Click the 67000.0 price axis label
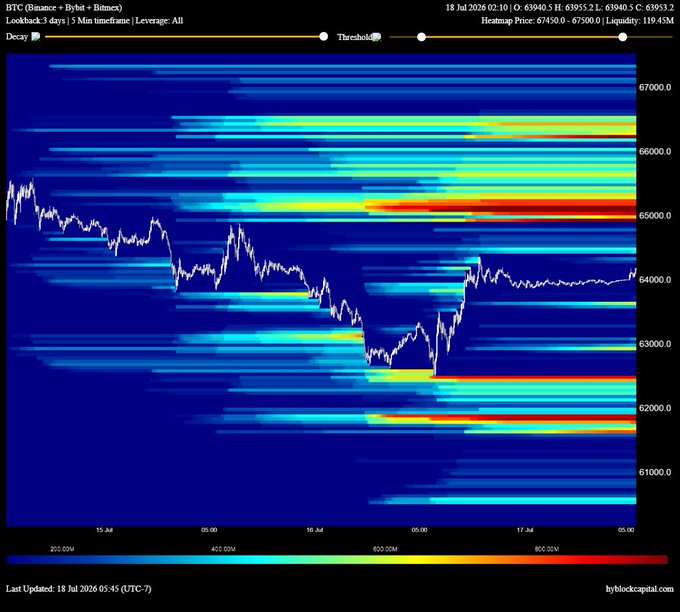Viewport: 680px width, 612px height. click(655, 87)
